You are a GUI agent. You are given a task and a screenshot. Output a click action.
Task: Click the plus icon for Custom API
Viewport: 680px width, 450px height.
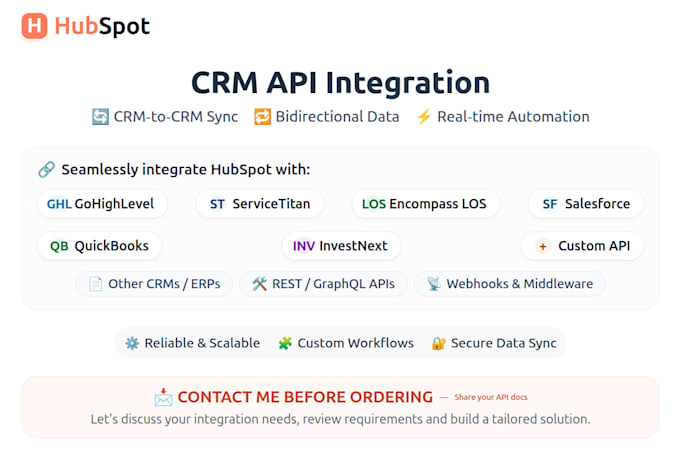point(543,246)
